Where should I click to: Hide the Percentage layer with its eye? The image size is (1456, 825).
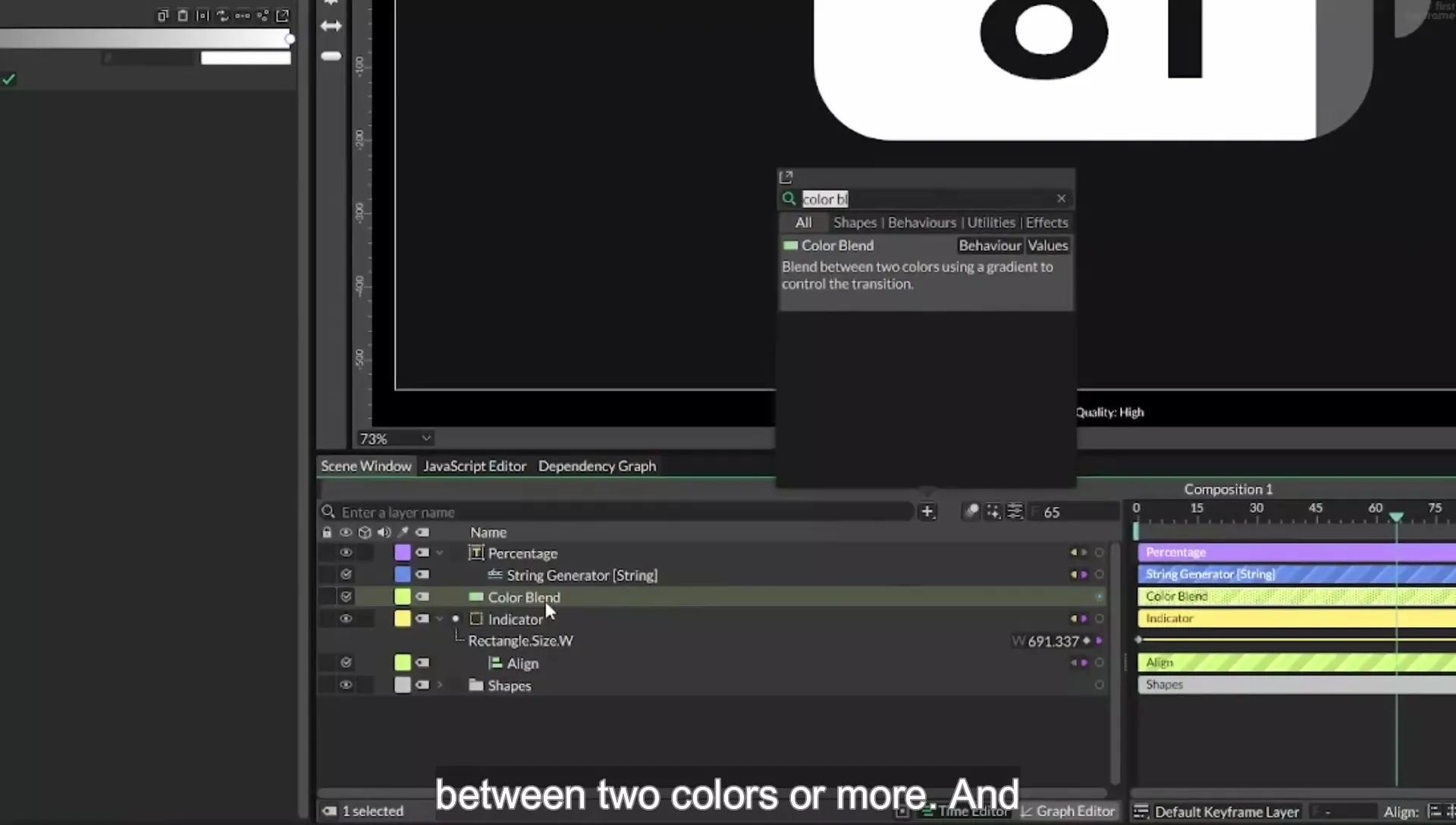pos(346,553)
